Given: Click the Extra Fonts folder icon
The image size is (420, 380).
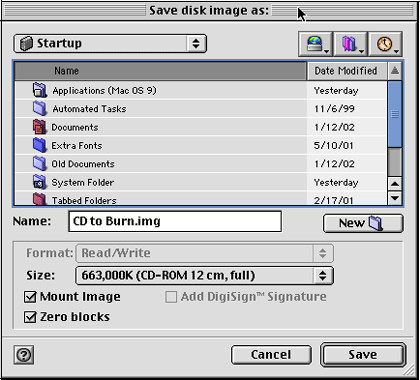Looking at the screenshot, I should (x=40, y=145).
